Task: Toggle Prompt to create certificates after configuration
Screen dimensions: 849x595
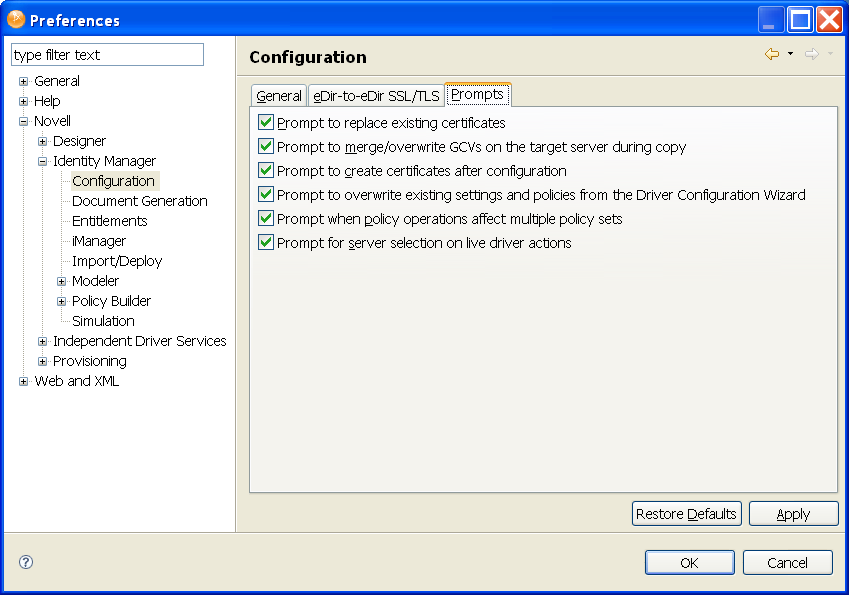Action: click(x=266, y=170)
